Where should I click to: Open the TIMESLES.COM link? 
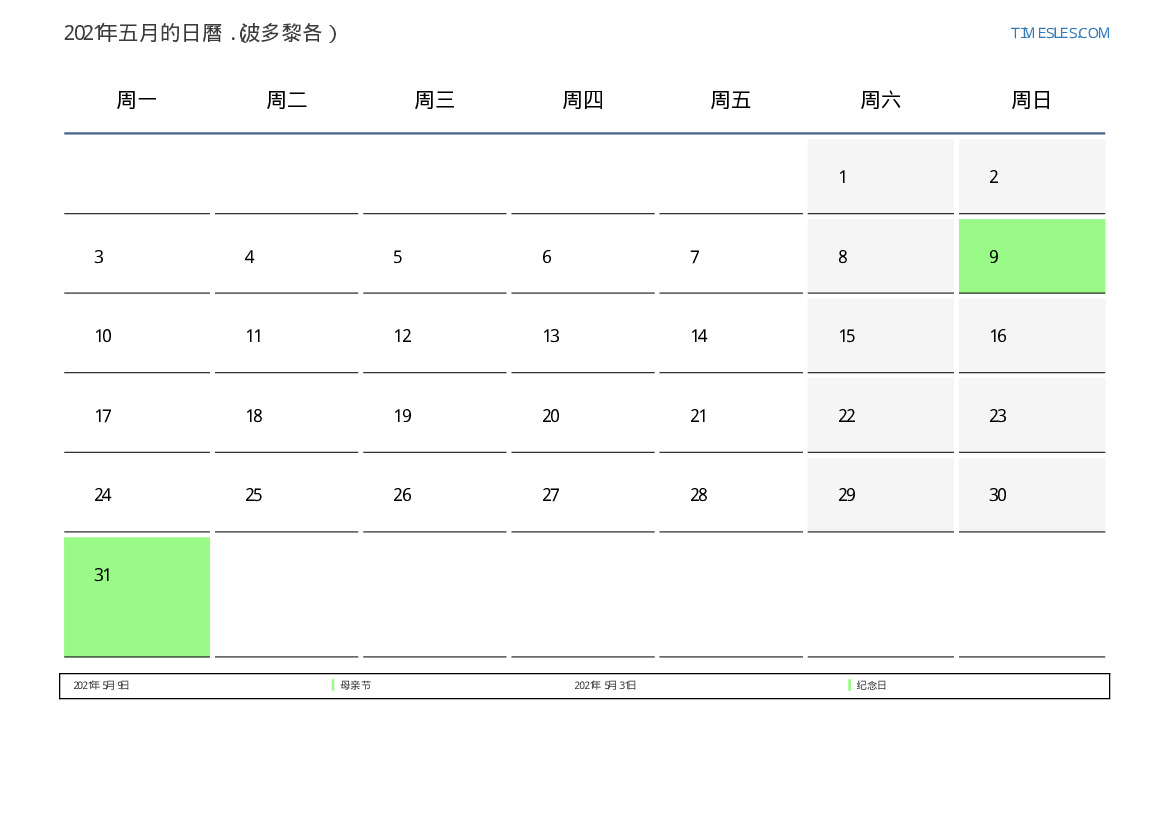click(1059, 33)
